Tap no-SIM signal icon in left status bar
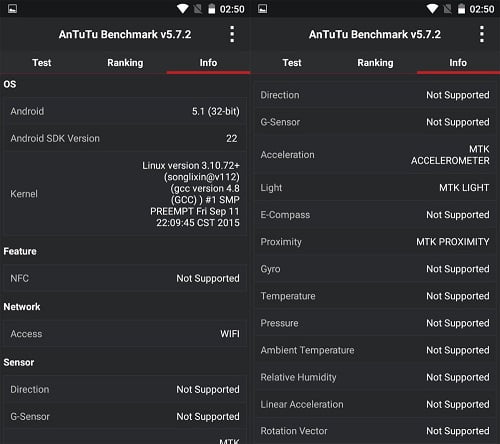 point(198,9)
